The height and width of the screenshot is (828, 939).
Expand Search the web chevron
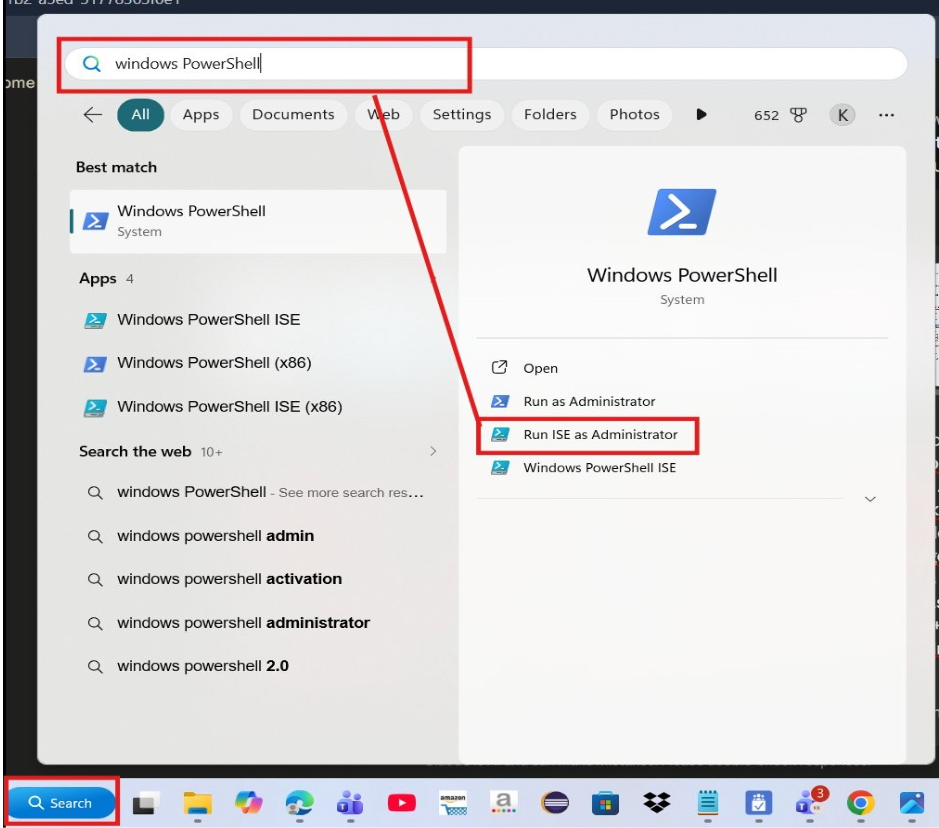click(x=433, y=451)
